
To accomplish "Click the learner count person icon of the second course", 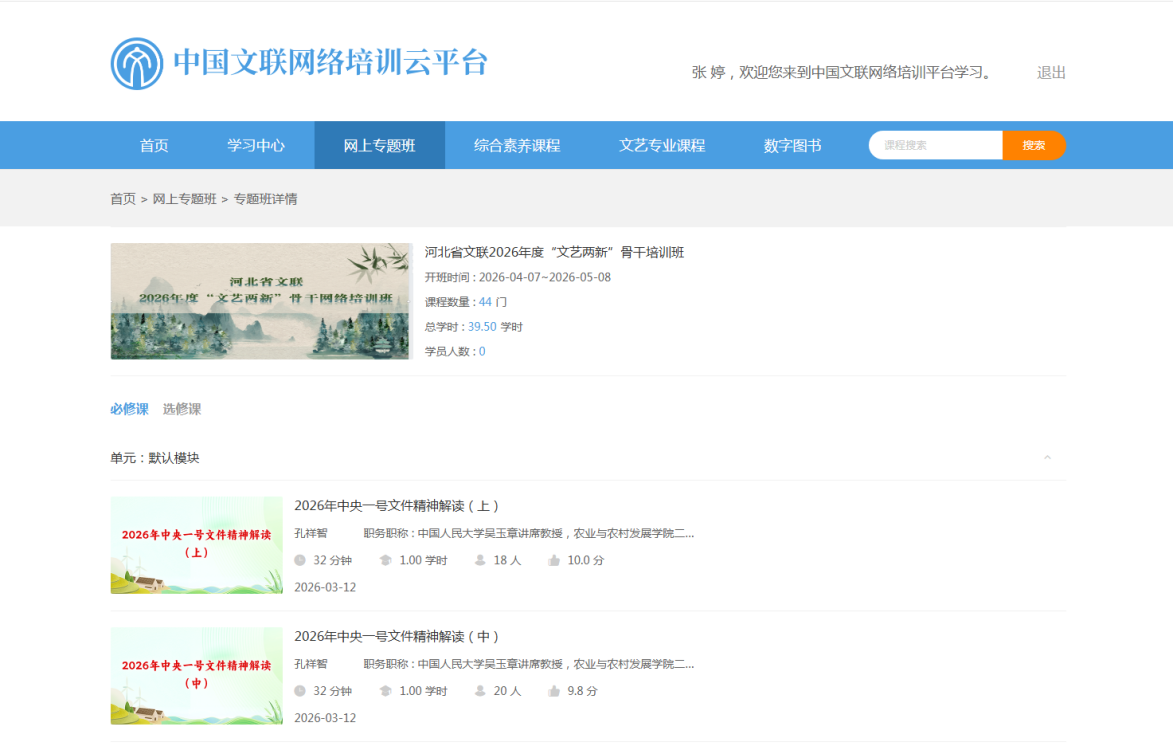I will 480,691.
